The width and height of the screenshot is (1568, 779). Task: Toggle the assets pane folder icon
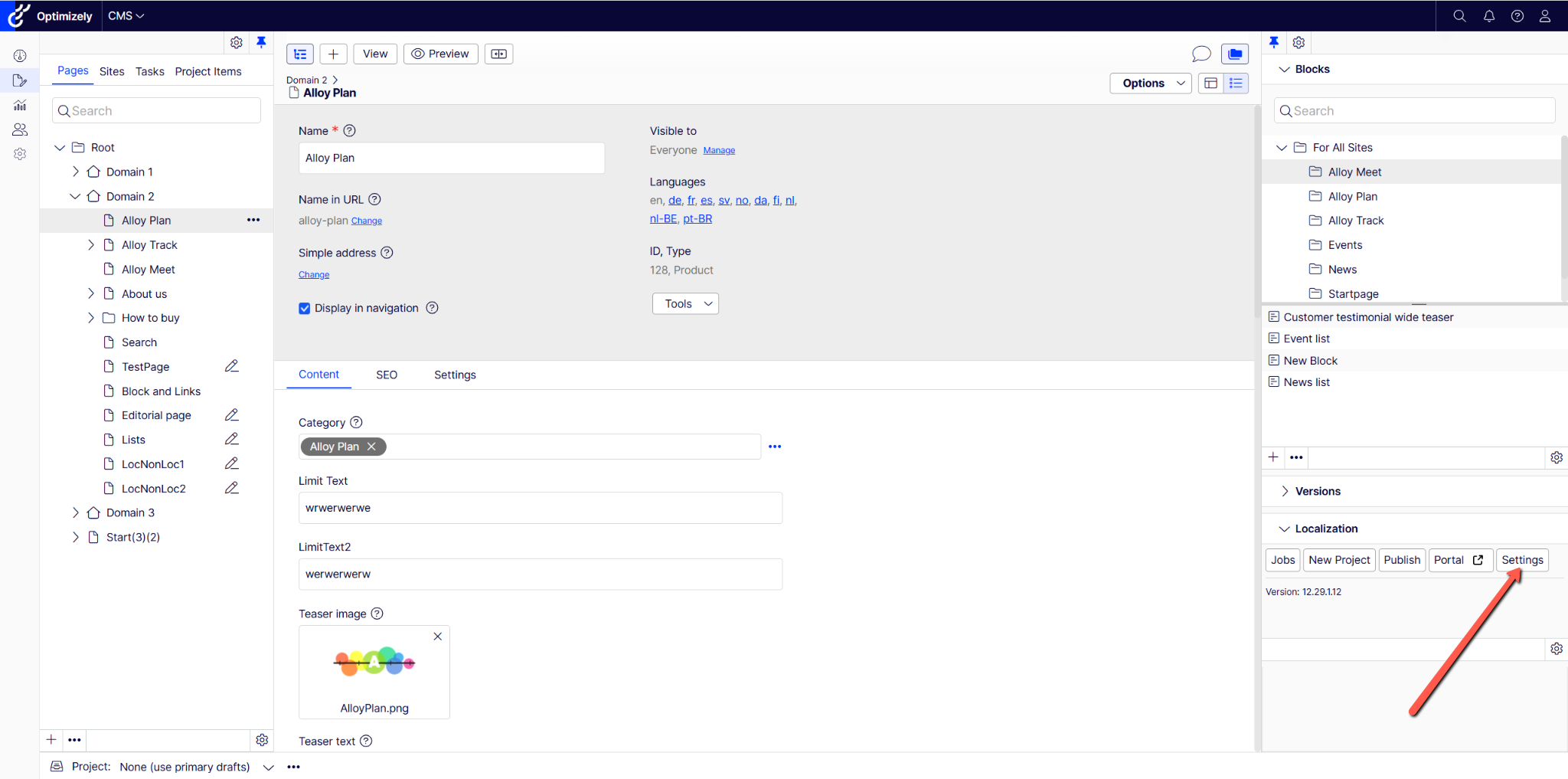pos(1235,54)
